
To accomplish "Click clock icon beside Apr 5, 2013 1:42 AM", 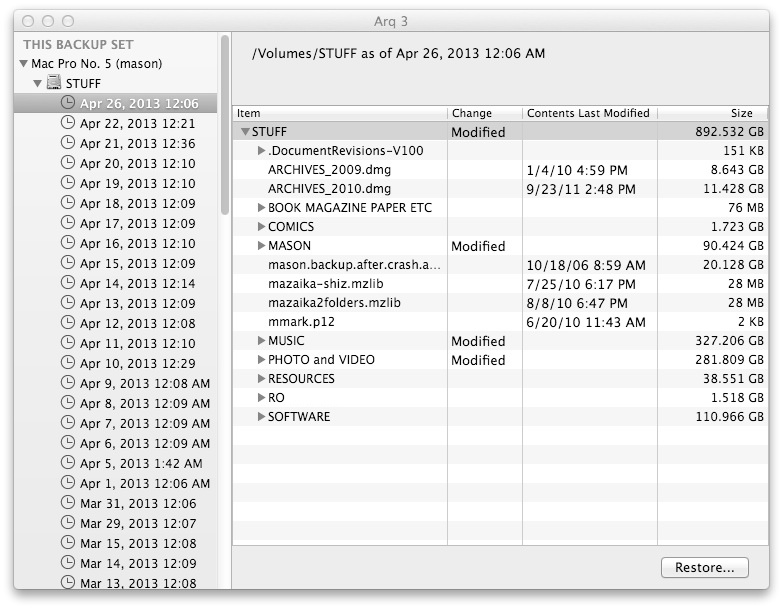I will (68, 463).
